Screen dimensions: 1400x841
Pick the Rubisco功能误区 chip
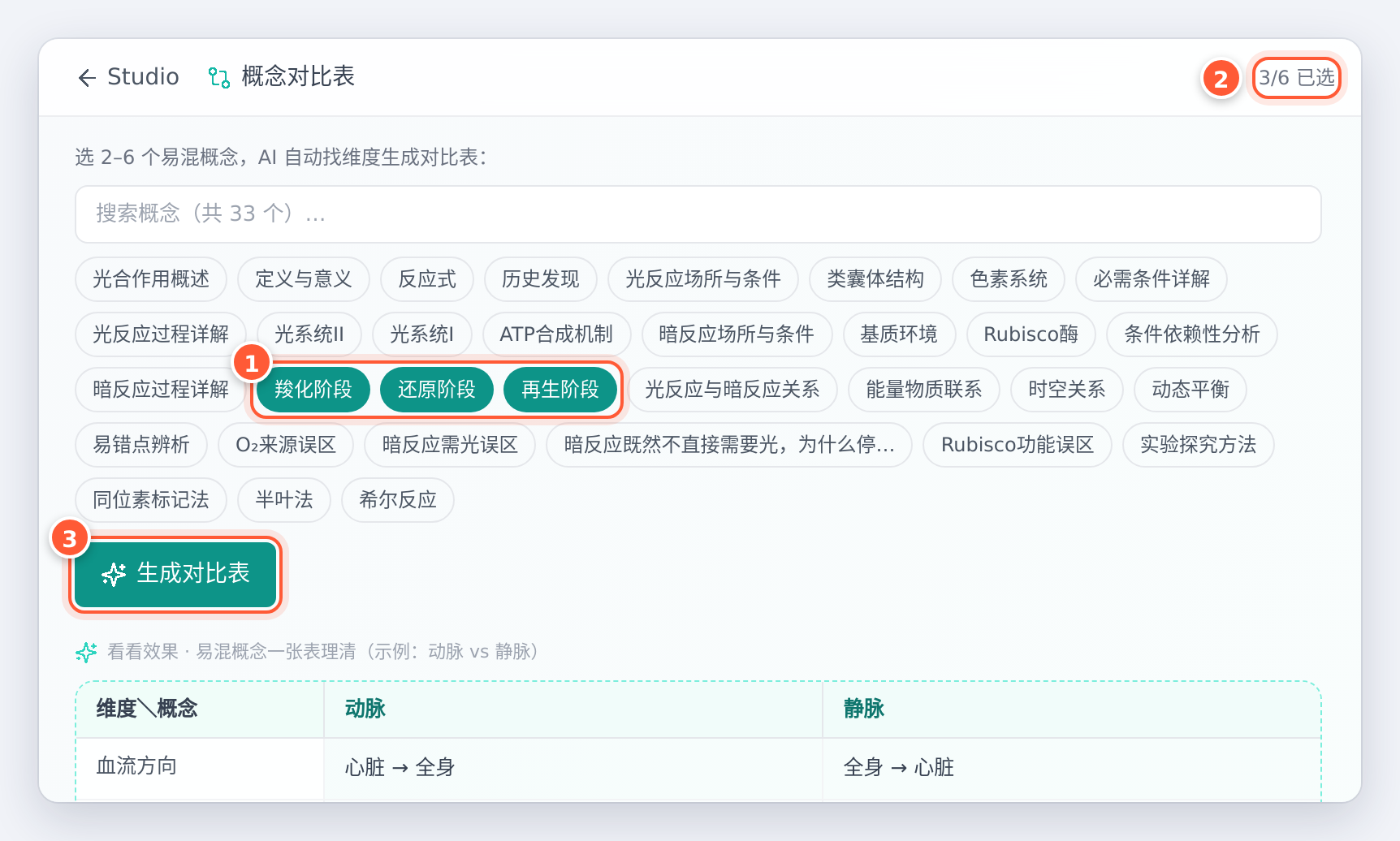click(x=1018, y=445)
